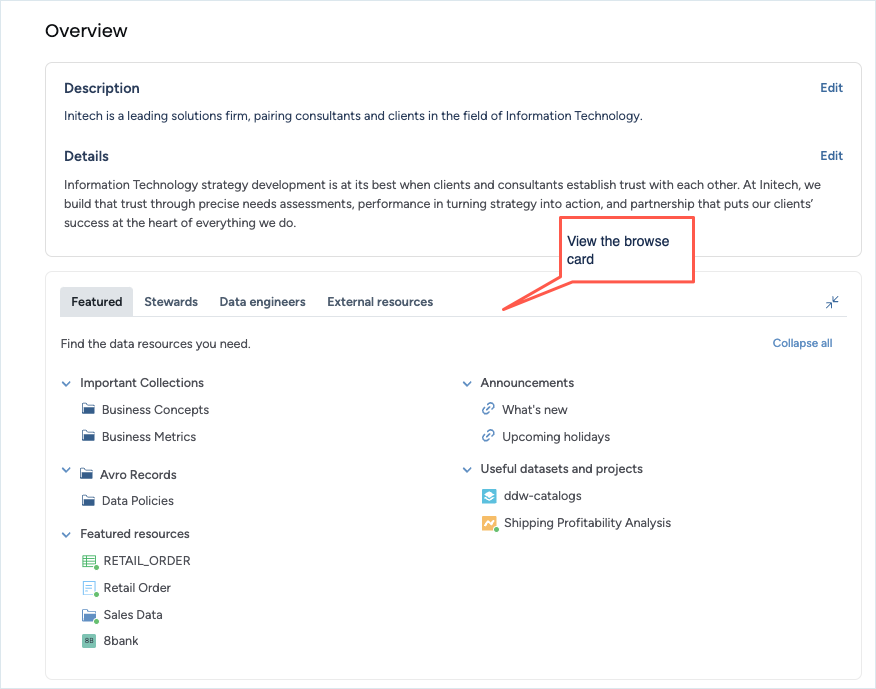This screenshot has height=689, width=876.
Task: Click the Business Concepts folder icon
Action: click(89, 409)
